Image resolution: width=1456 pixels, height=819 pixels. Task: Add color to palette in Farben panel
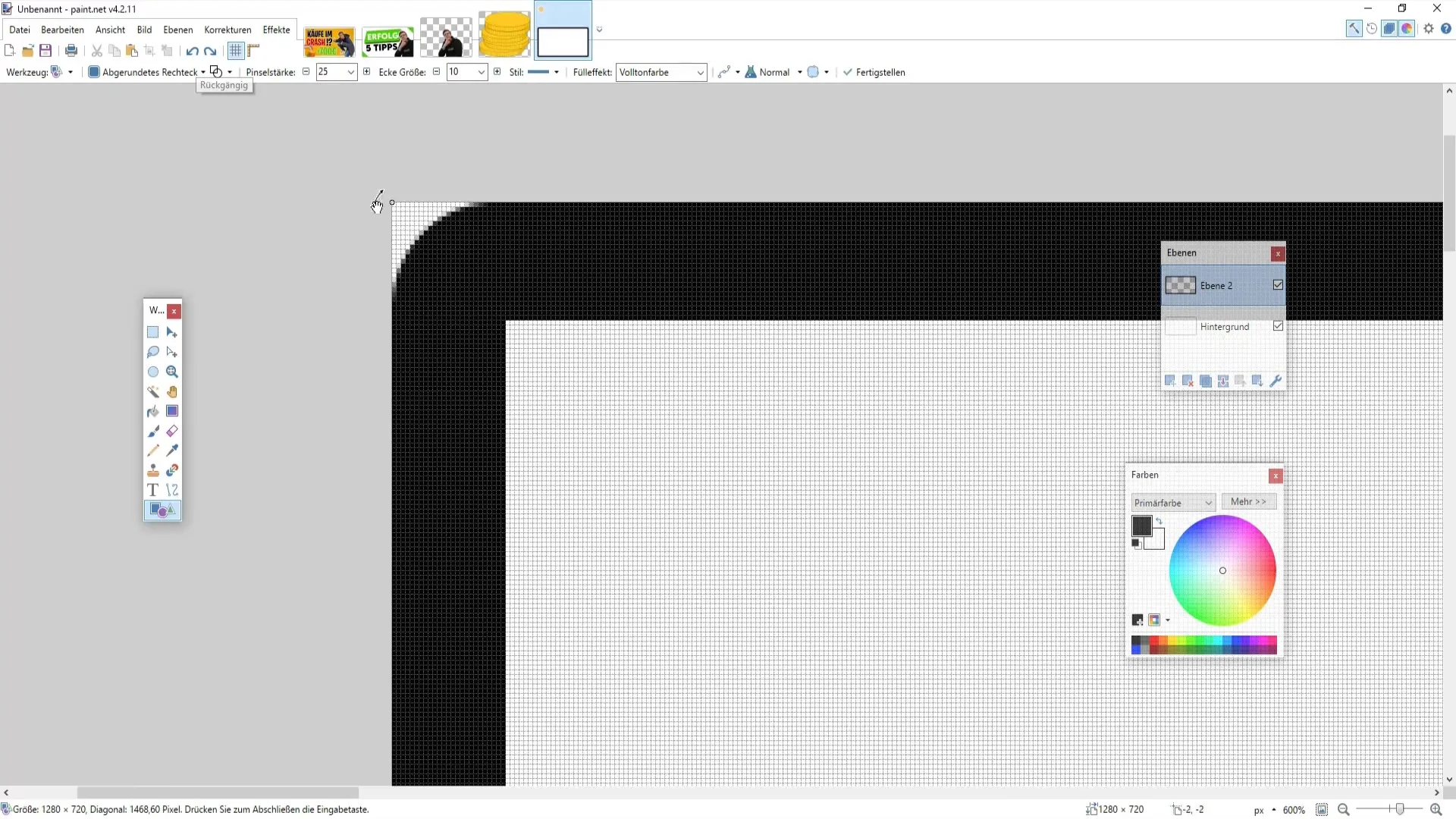pos(1137,620)
